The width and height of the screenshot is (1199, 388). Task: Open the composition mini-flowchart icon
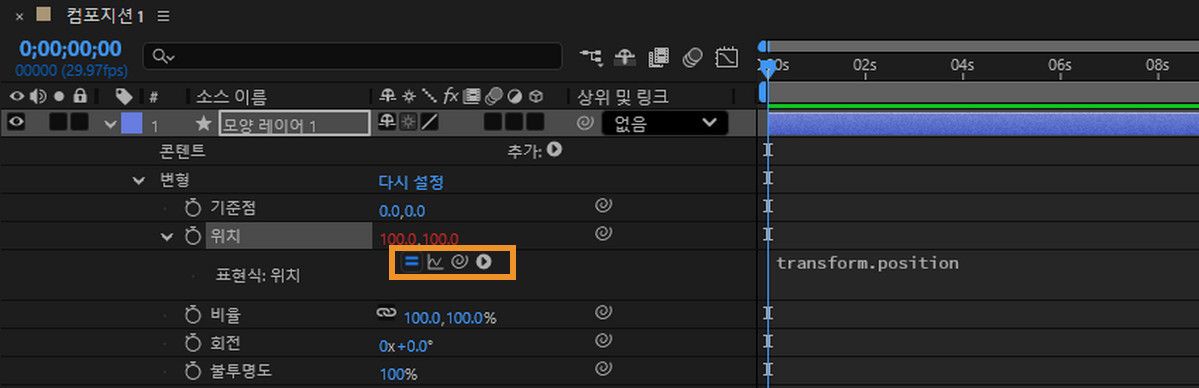click(x=591, y=57)
